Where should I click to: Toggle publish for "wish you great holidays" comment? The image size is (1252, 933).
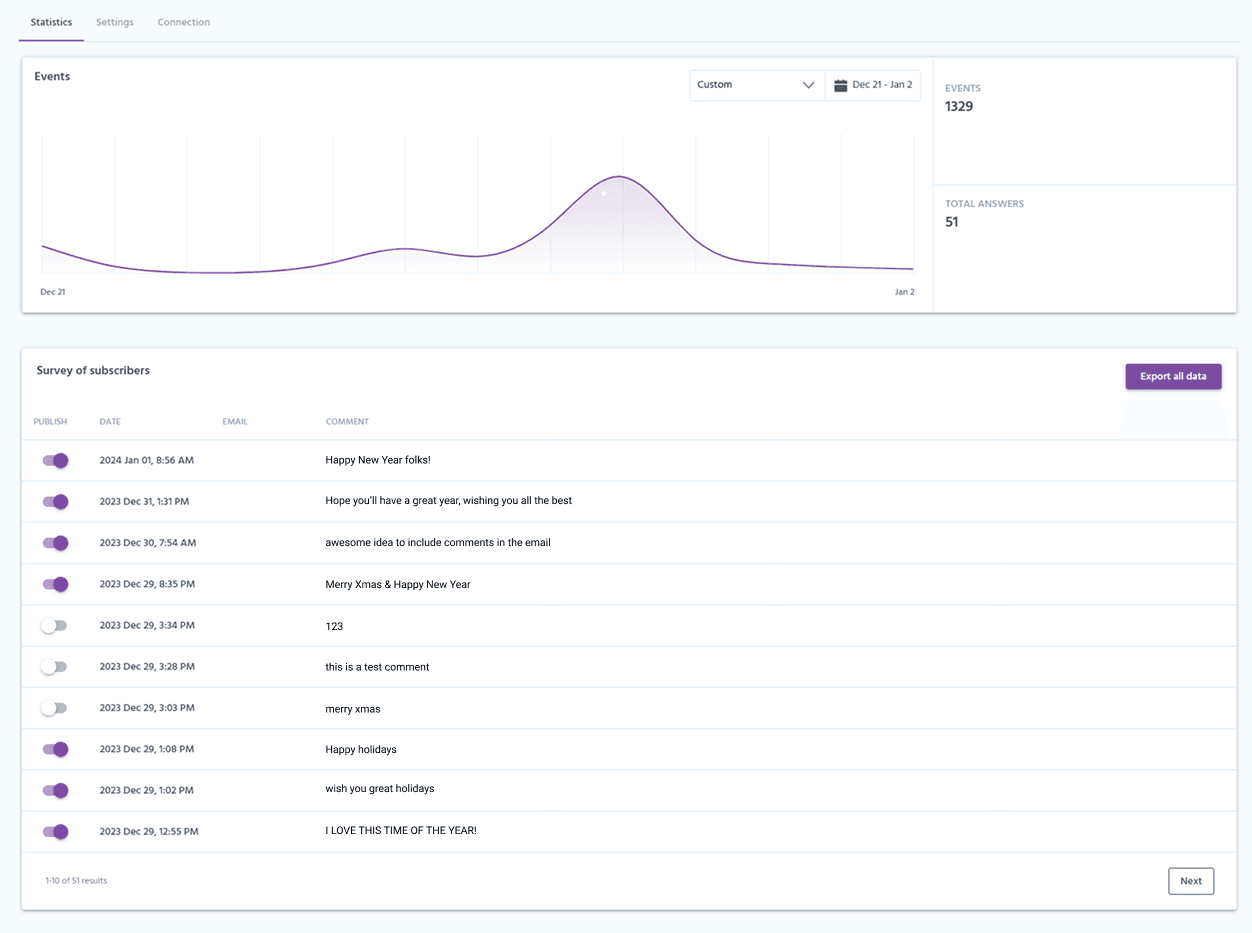pyautogui.click(x=55, y=790)
